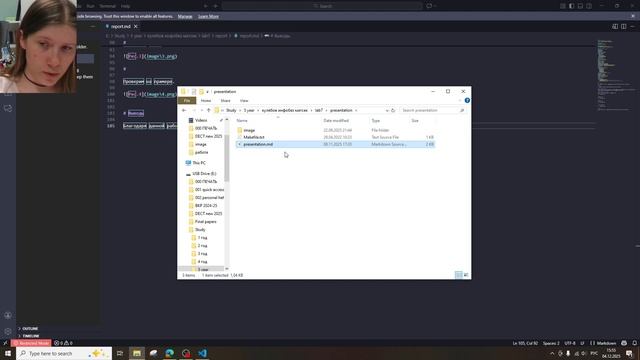Open VS Code manage gear icon

click(x=8, y=331)
